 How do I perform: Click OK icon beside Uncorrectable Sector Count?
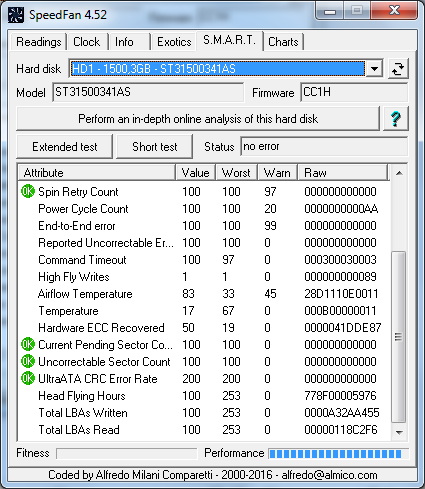pos(28,361)
